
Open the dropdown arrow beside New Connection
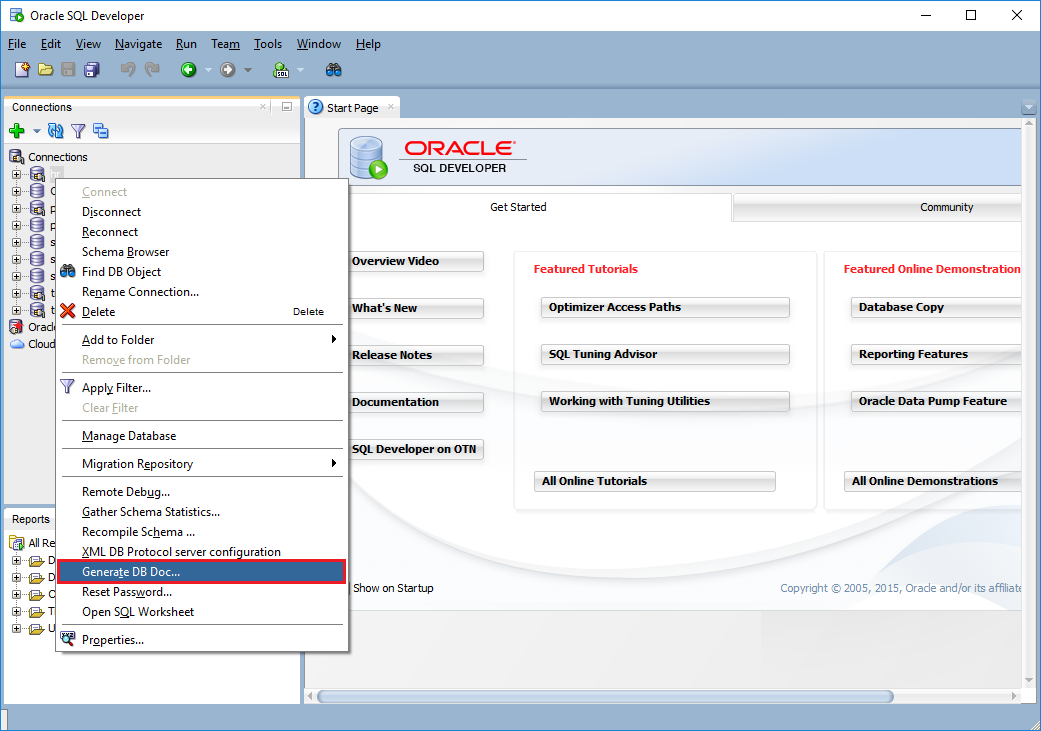[x=37, y=131]
